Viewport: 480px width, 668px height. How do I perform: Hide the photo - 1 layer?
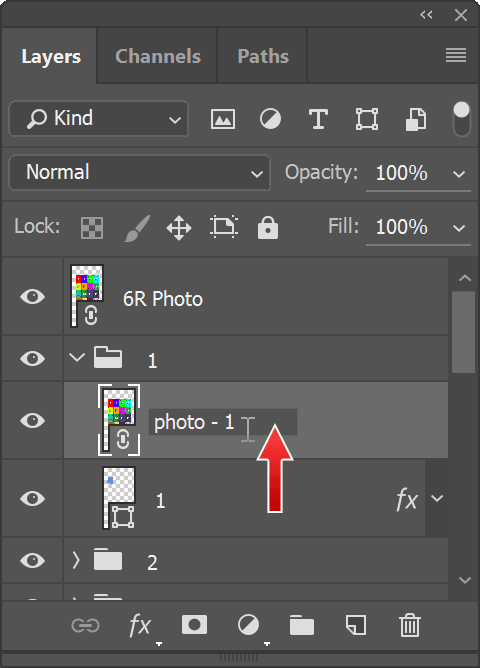(x=32, y=420)
